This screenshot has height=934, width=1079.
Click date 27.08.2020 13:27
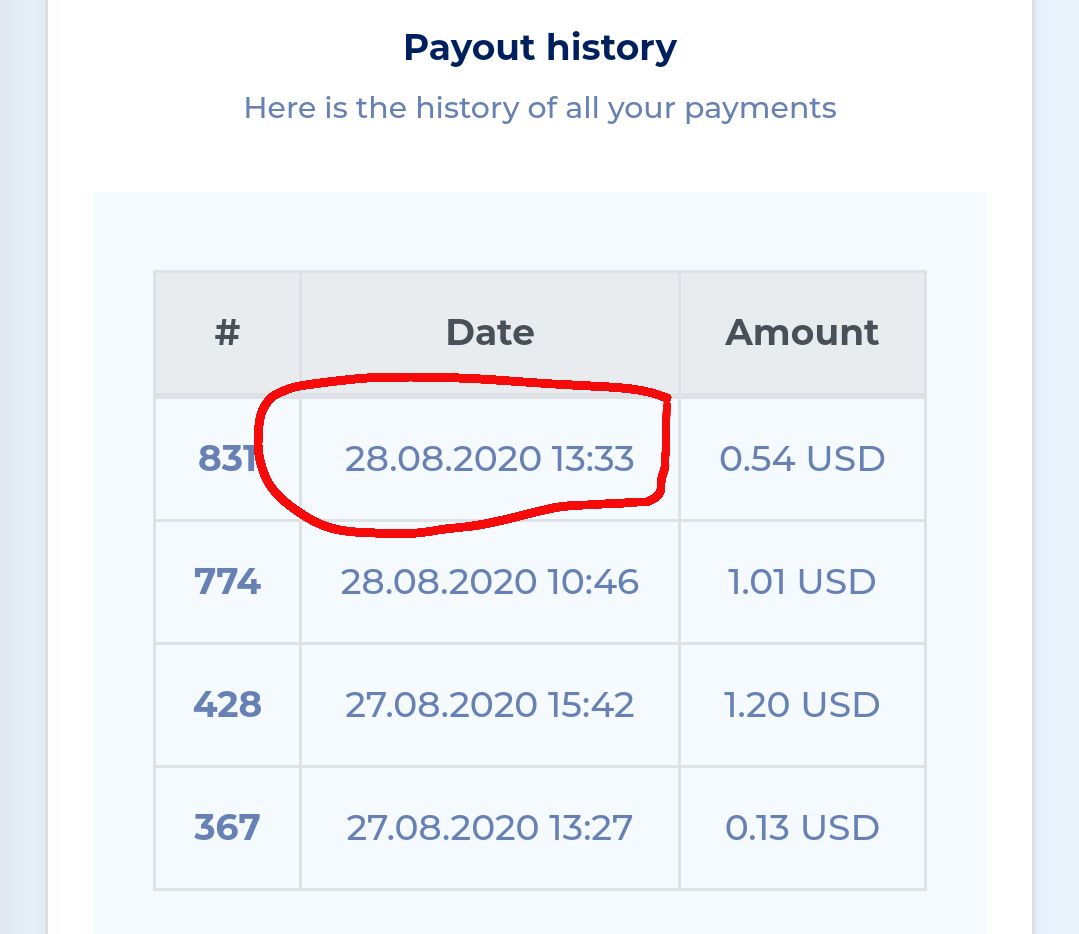click(x=489, y=827)
